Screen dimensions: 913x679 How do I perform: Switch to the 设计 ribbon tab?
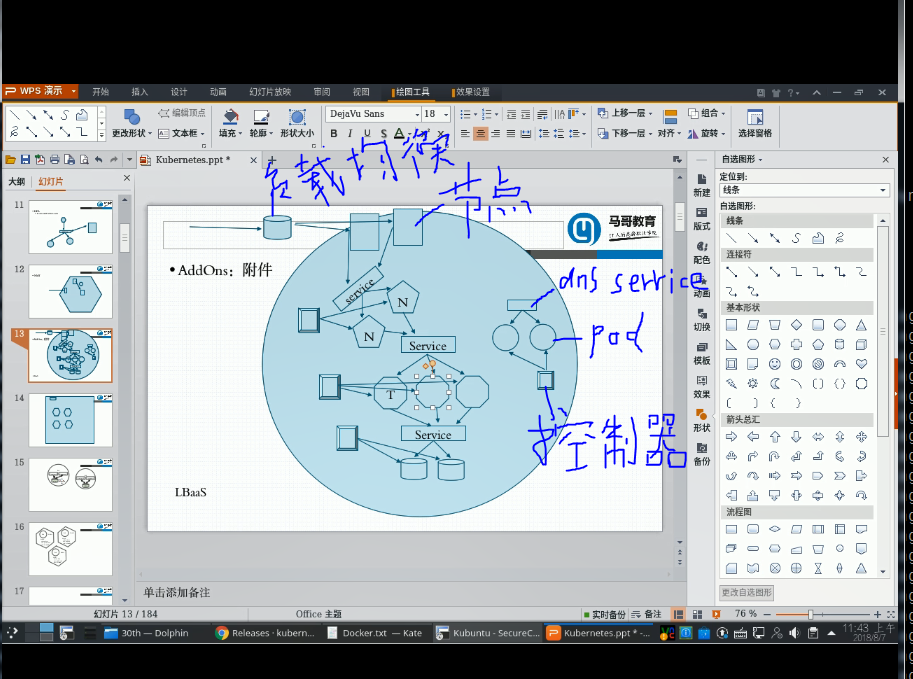point(179,92)
